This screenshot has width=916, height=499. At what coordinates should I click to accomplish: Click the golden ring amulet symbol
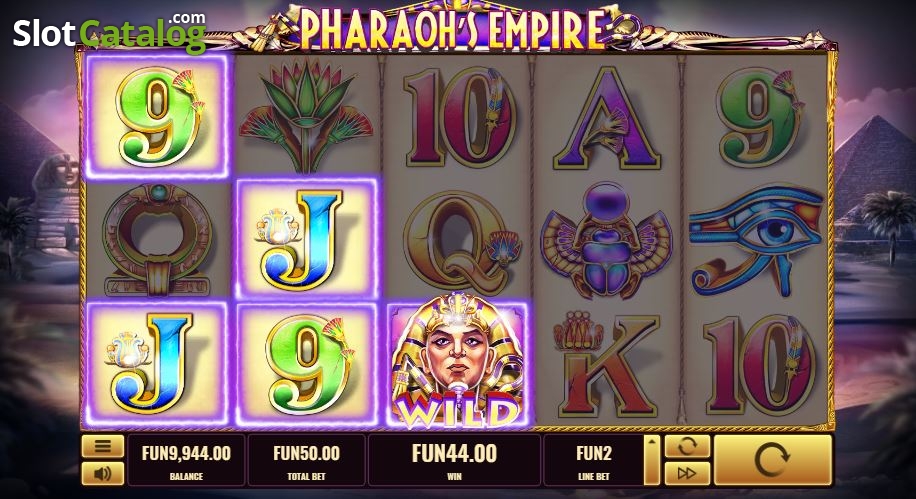156,240
